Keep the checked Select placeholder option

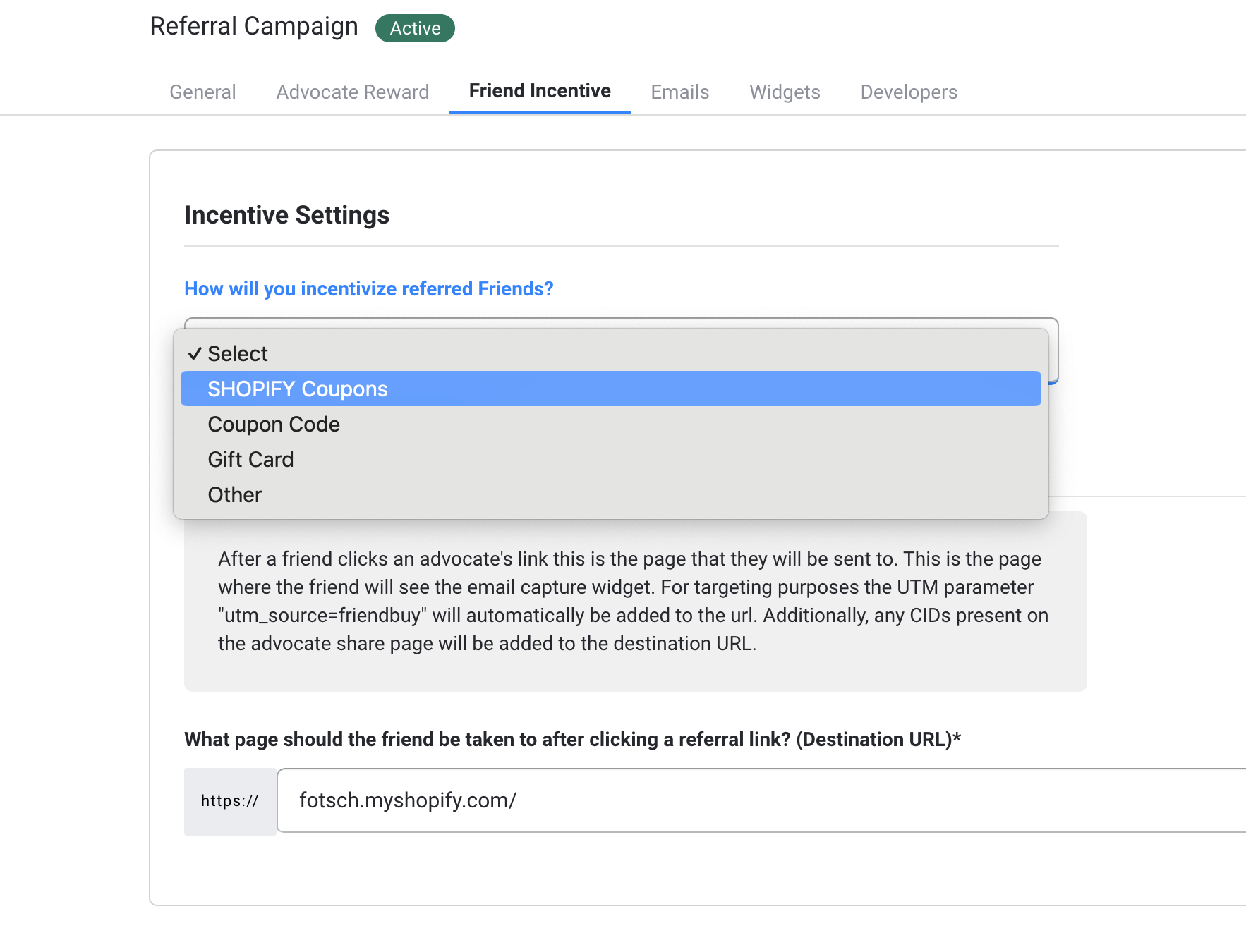click(611, 353)
